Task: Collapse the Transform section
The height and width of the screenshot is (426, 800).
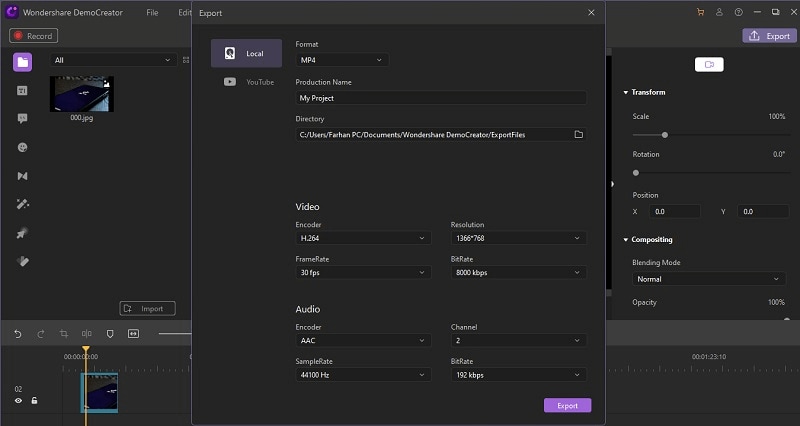Action: pos(625,92)
